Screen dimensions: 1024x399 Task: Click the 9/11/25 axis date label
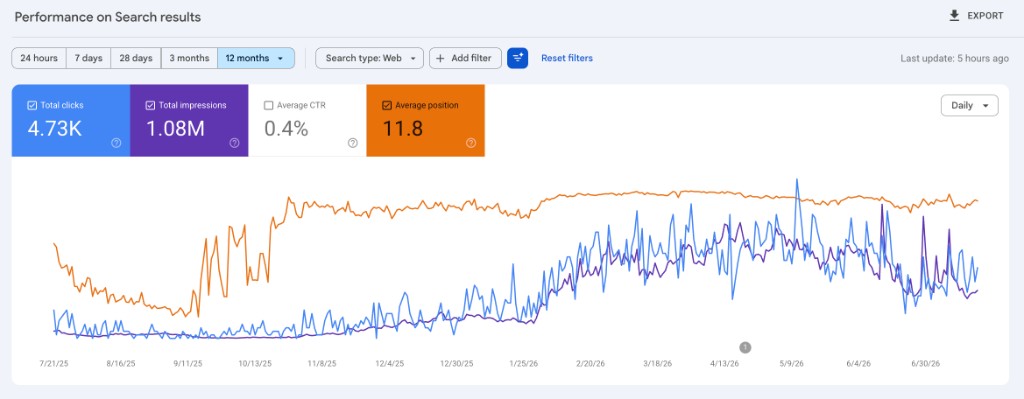click(x=188, y=364)
